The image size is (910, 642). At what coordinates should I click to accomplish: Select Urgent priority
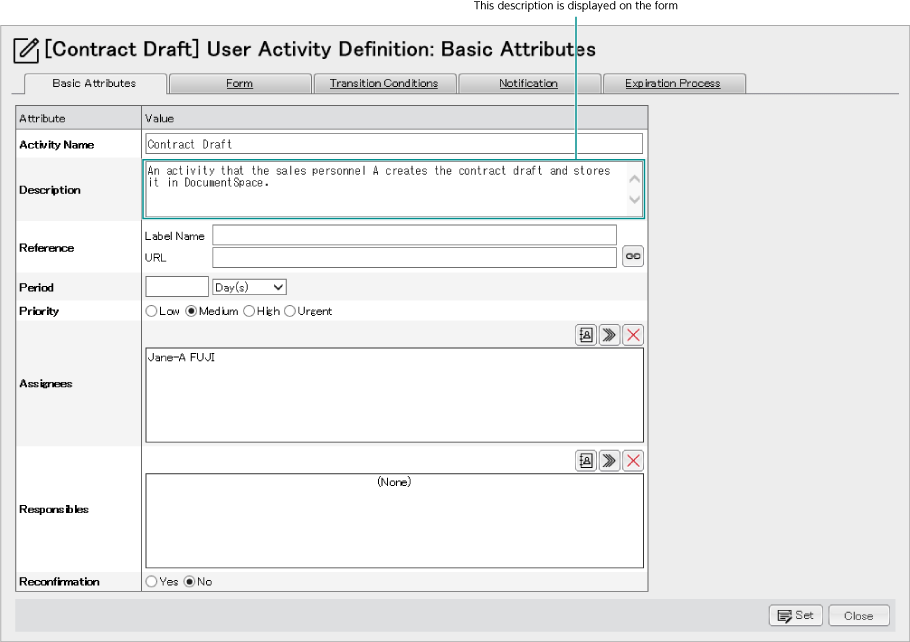[290, 311]
